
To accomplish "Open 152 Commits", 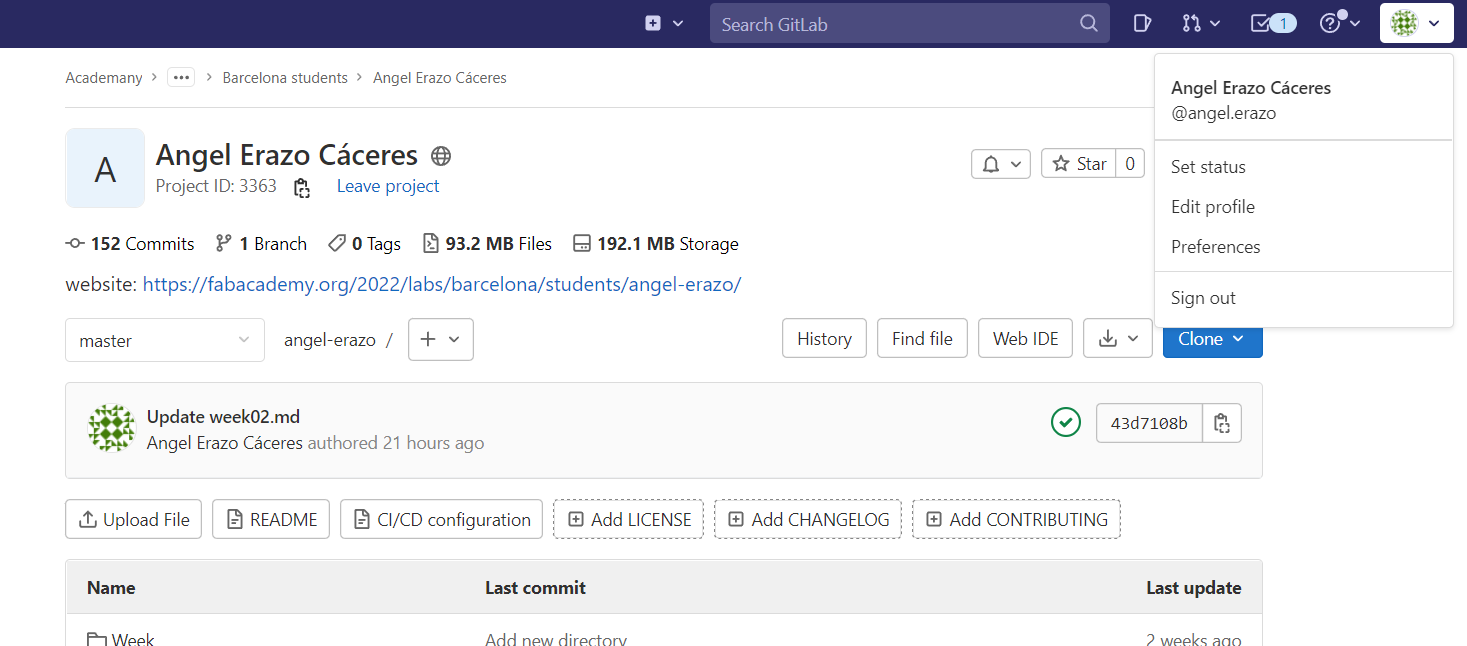I will tap(130, 244).
